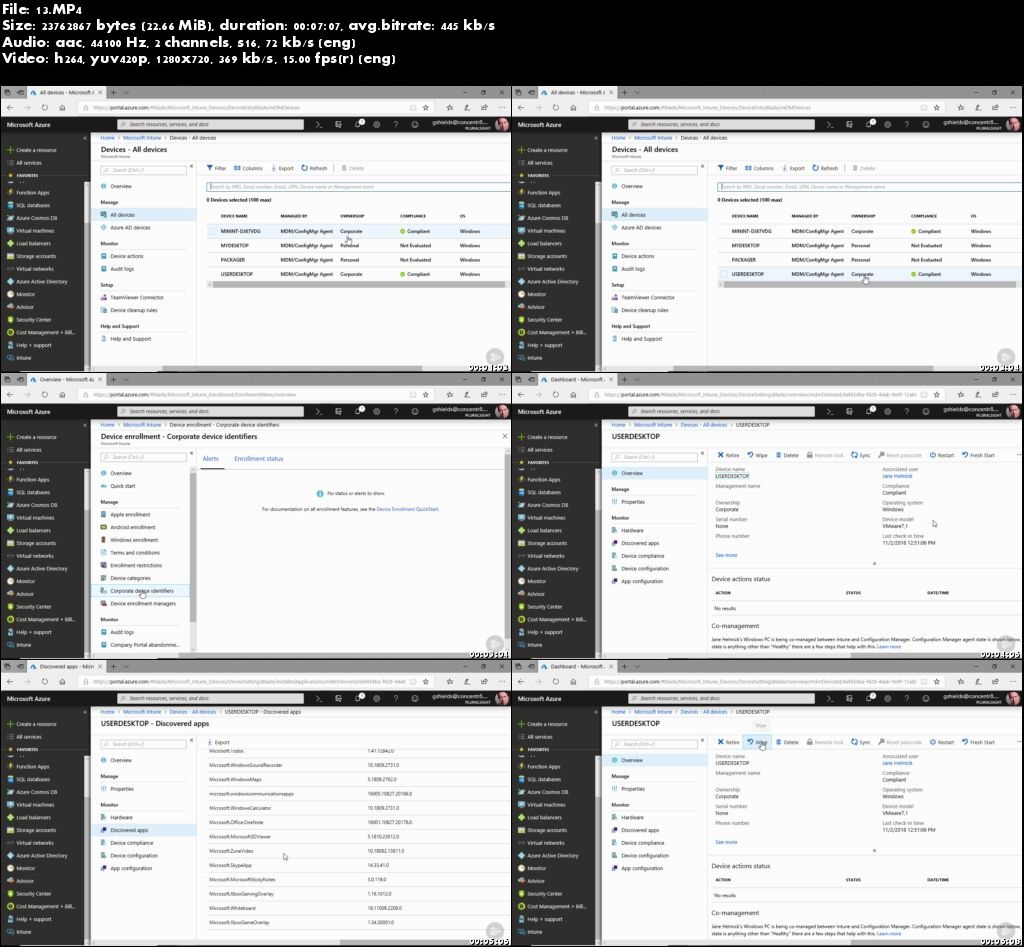Open Quick start in Device enrollment frame
This screenshot has height=947, width=1024.
point(122,486)
